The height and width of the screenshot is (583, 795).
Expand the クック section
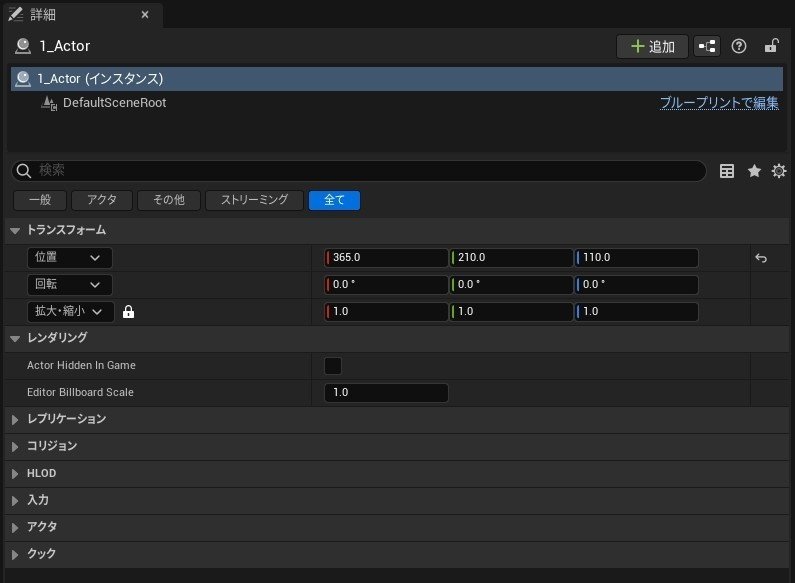tap(15, 554)
